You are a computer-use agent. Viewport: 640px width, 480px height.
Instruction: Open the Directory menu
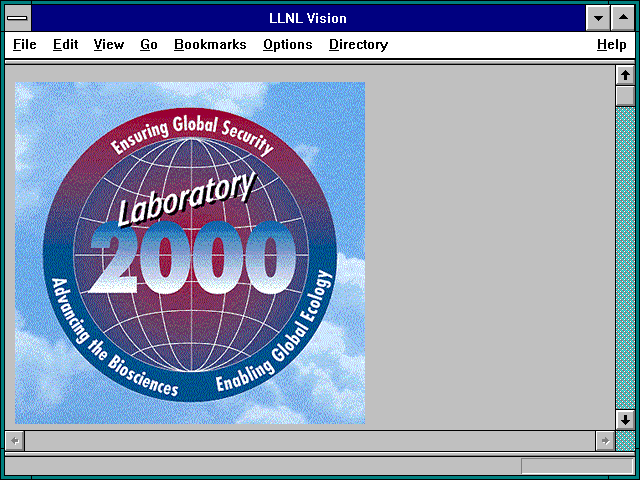coord(358,44)
